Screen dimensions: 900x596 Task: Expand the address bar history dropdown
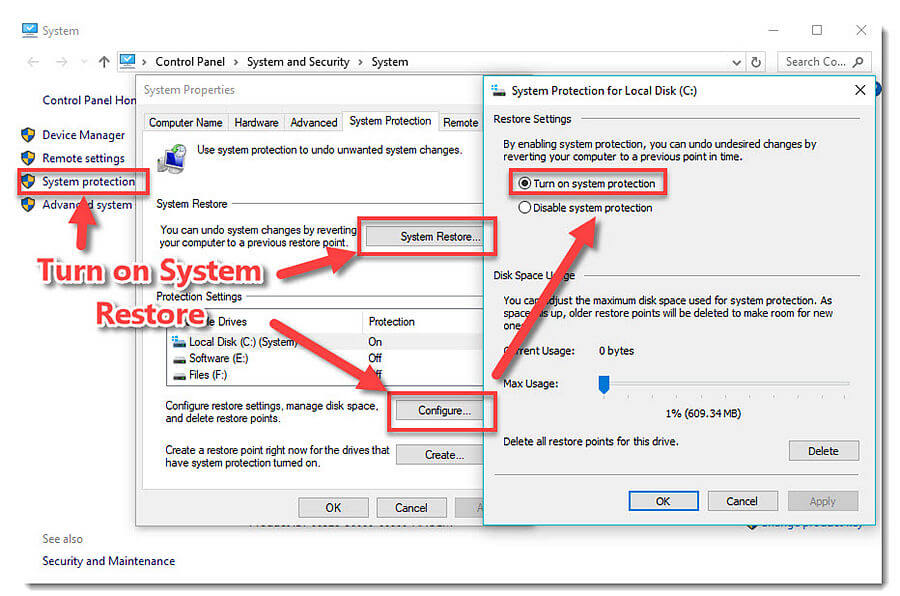tap(736, 62)
